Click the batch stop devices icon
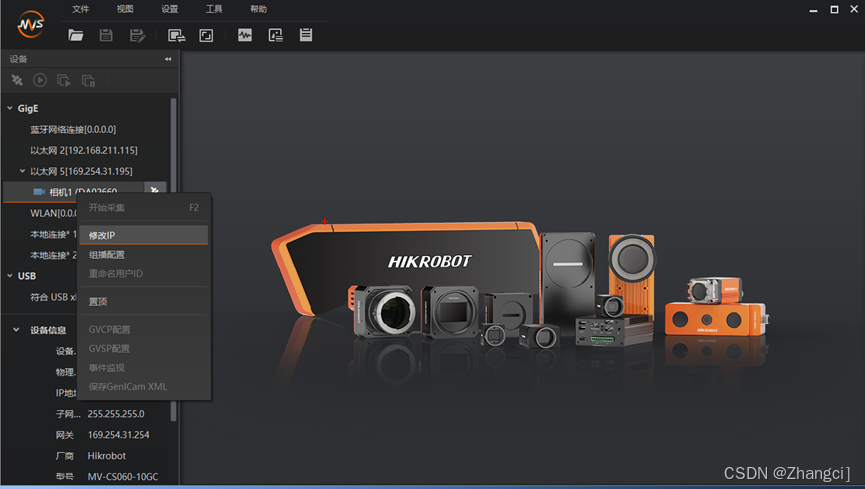 point(88,81)
